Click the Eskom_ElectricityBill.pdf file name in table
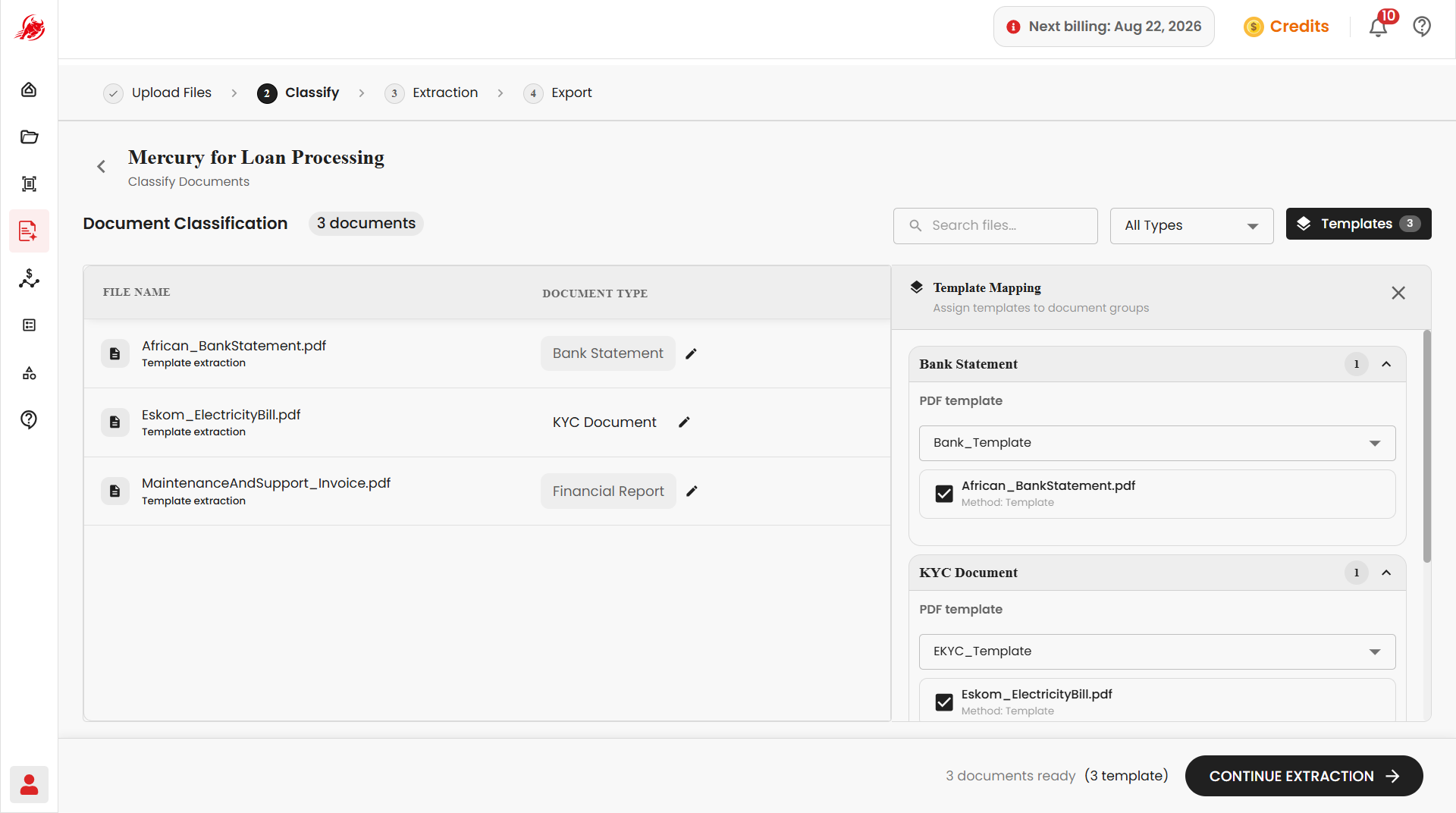 tap(221, 415)
